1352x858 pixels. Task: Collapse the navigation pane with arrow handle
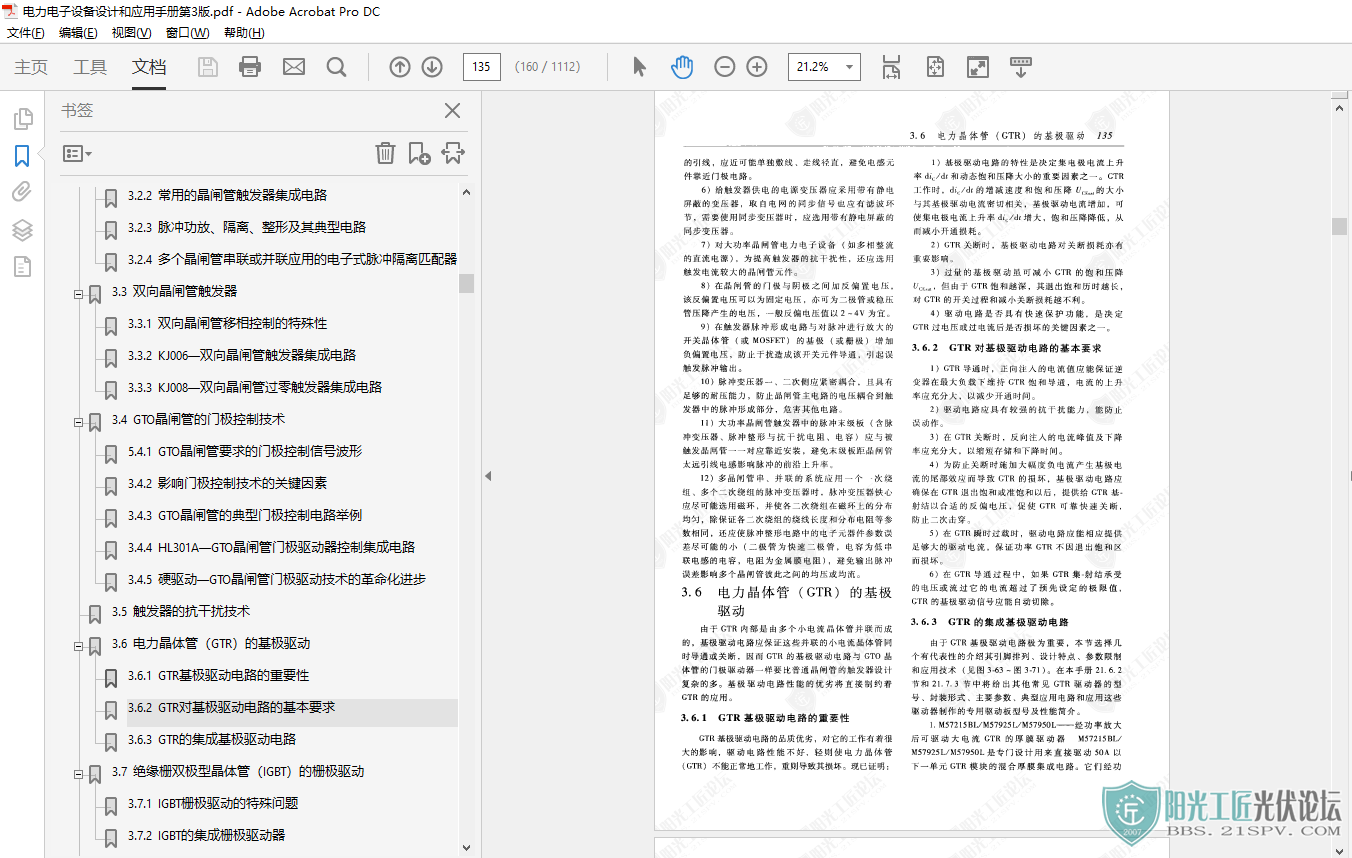point(488,476)
